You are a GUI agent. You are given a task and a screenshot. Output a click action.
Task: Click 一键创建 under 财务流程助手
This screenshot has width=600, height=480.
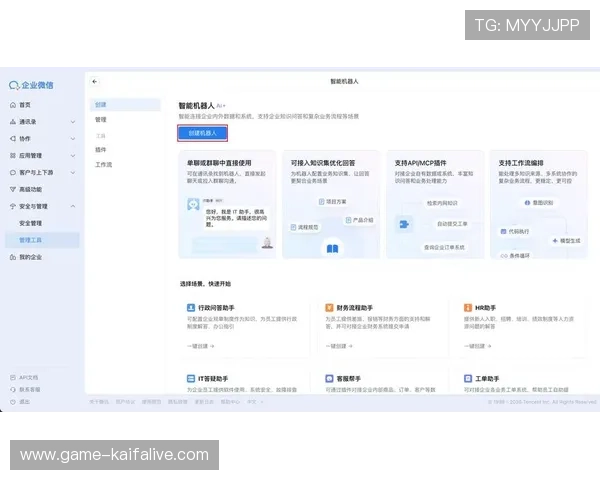pyautogui.click(x=339, y=346)
